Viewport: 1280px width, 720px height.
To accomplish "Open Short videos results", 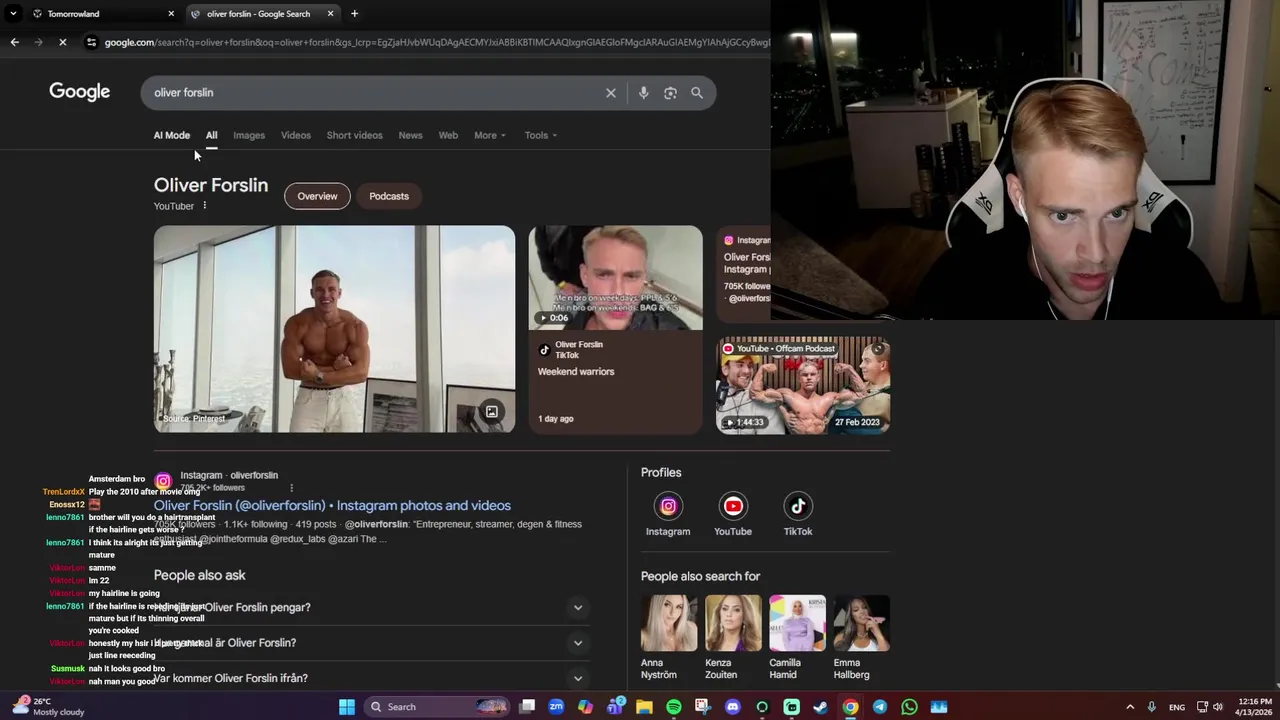I will (x=354, y=135).
